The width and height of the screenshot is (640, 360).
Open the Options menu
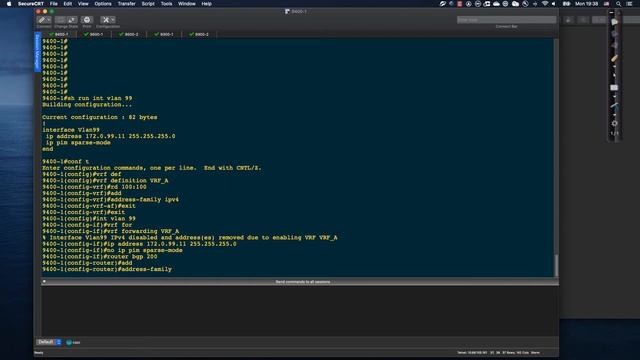click(x=103, y=4)
